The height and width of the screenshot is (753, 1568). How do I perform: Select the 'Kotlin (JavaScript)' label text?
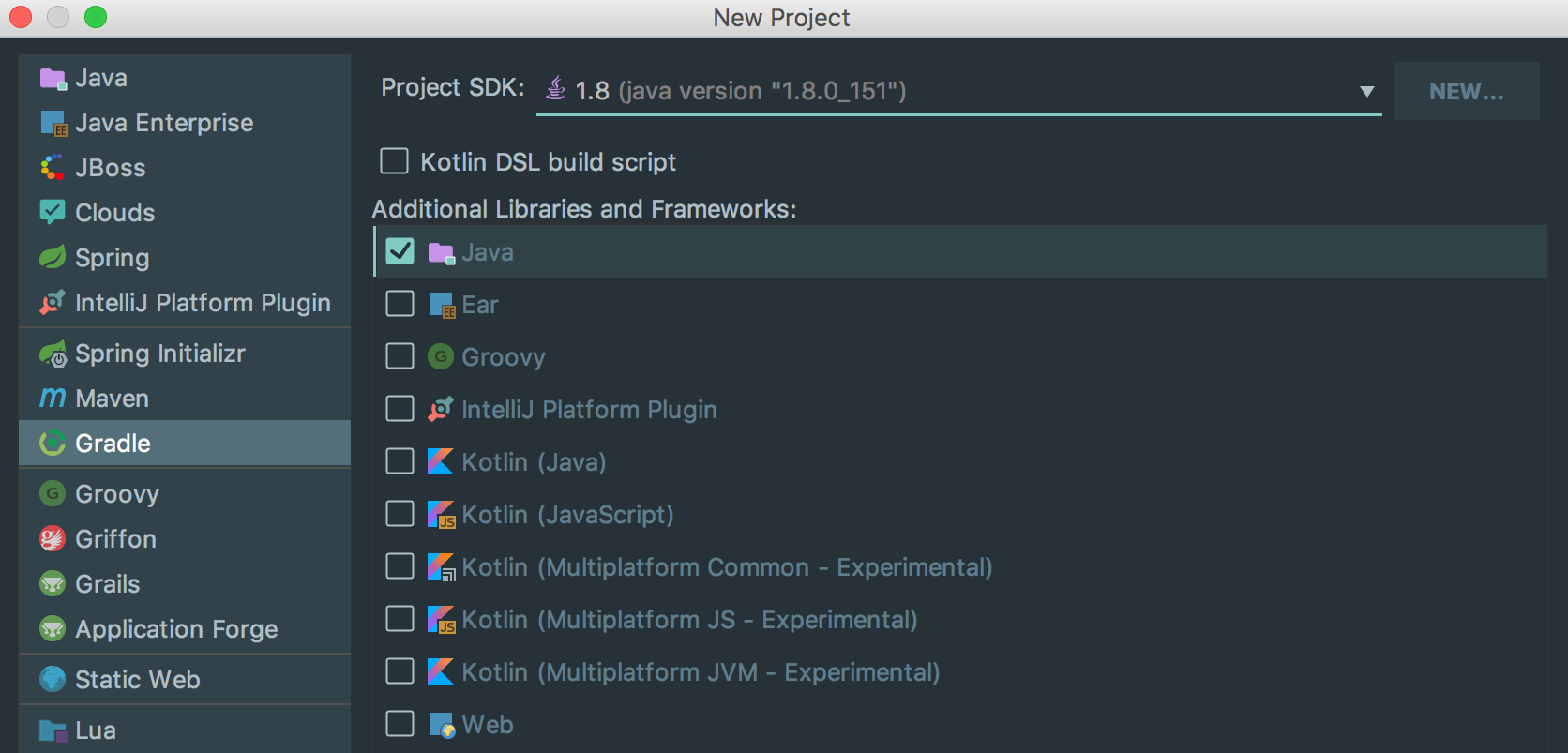(567, 515)
